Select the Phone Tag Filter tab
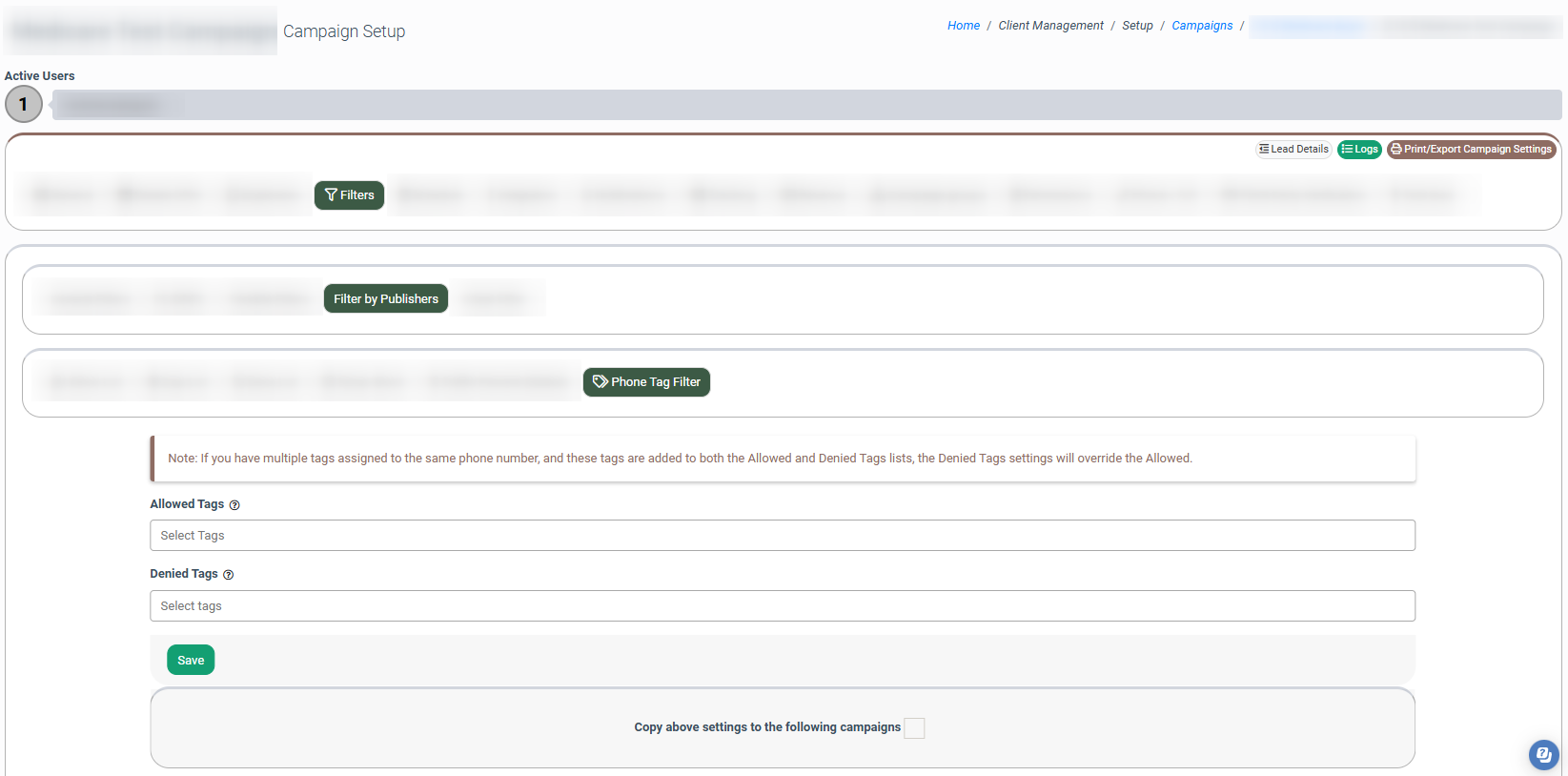 (x=646, y=382)
